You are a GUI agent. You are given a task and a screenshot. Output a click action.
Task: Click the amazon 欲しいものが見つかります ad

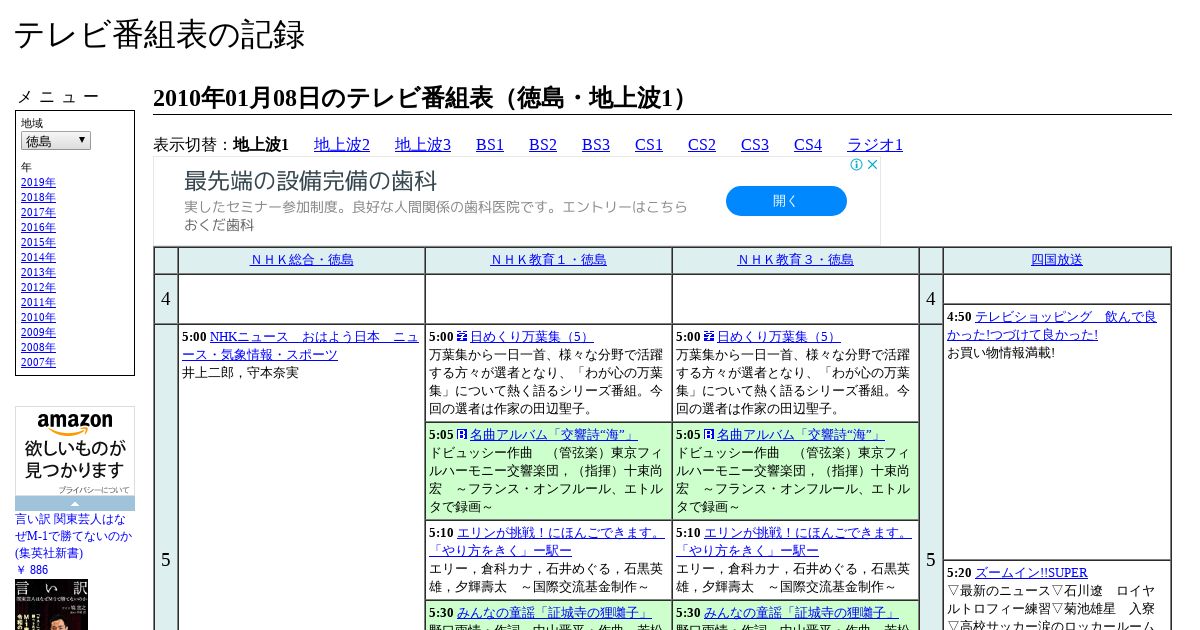coord(75,450)
